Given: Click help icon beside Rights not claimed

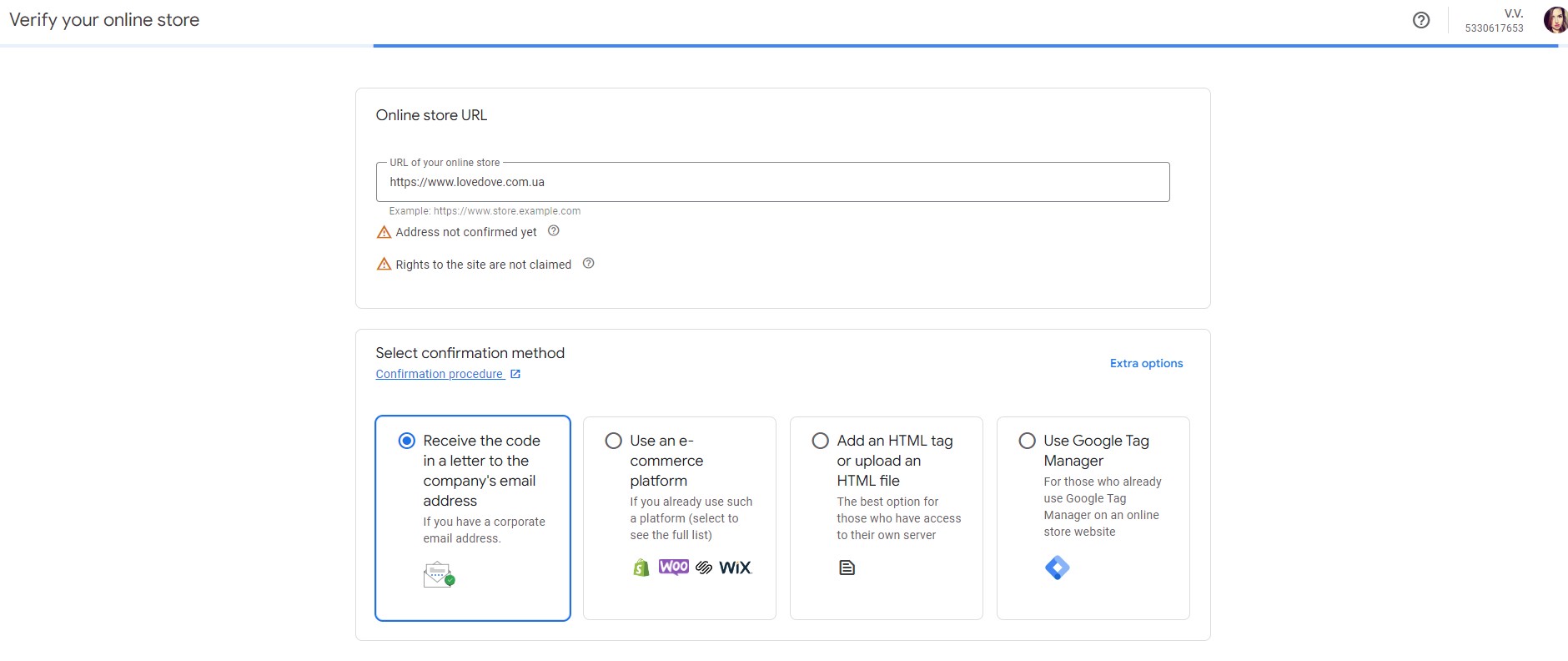Looking at the screenshot, I should (x=588, y=264).
